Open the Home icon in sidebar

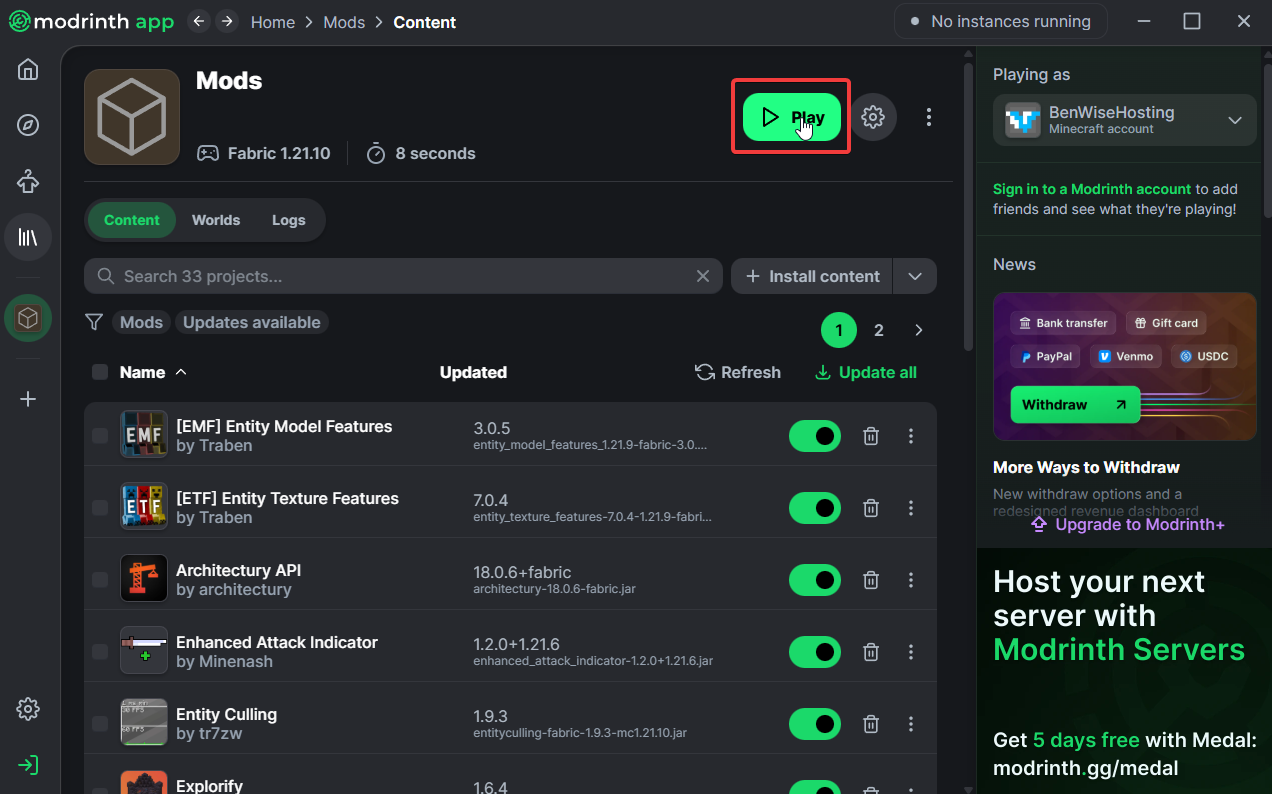click(28, 69)
